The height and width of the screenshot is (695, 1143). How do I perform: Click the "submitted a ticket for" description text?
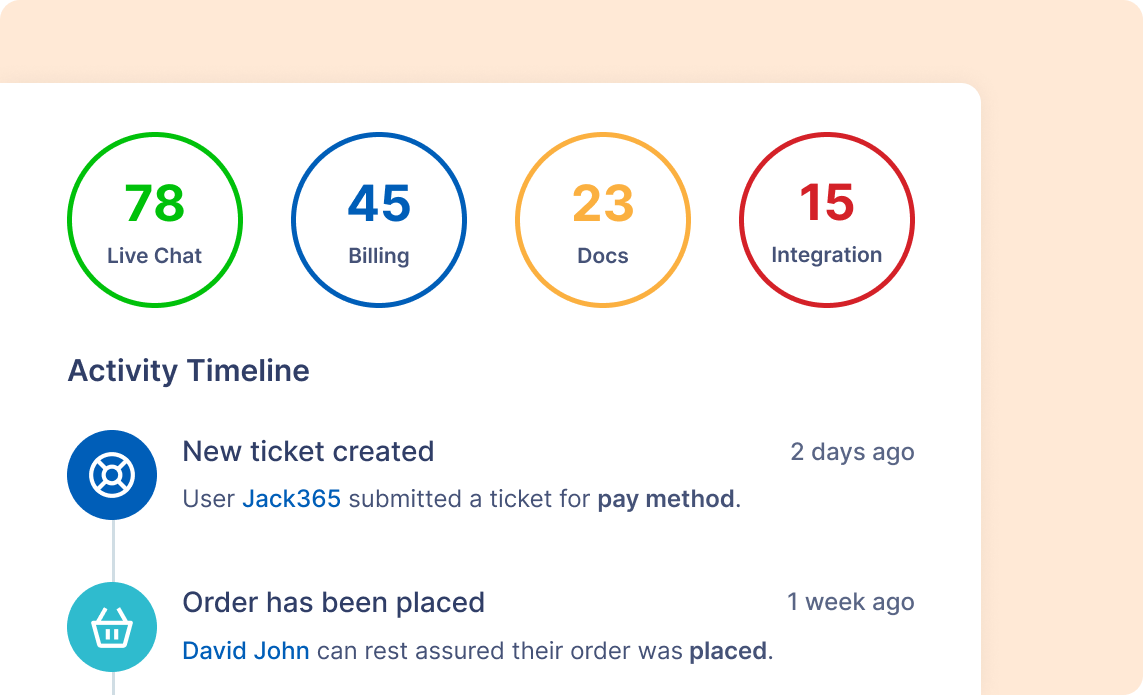point(469,499)
